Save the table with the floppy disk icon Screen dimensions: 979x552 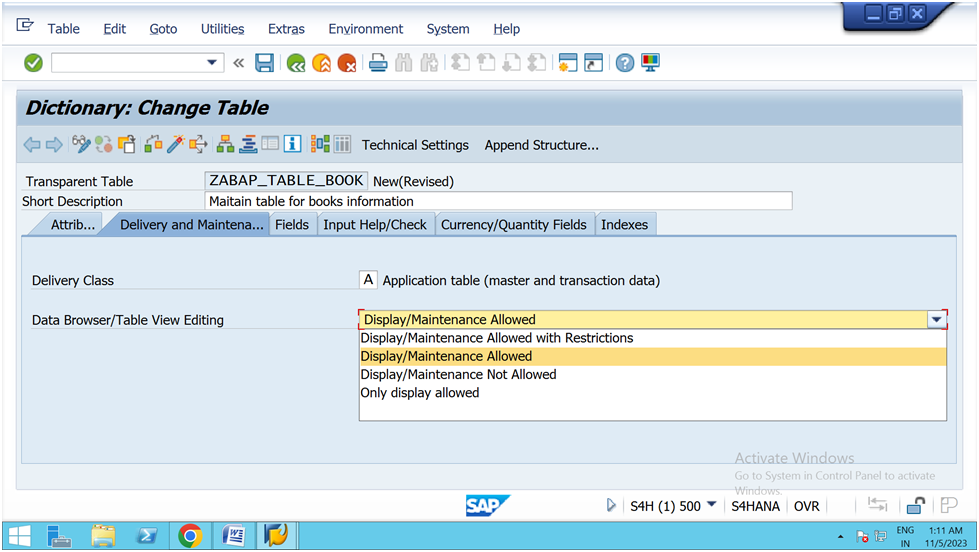pos(264,62)
